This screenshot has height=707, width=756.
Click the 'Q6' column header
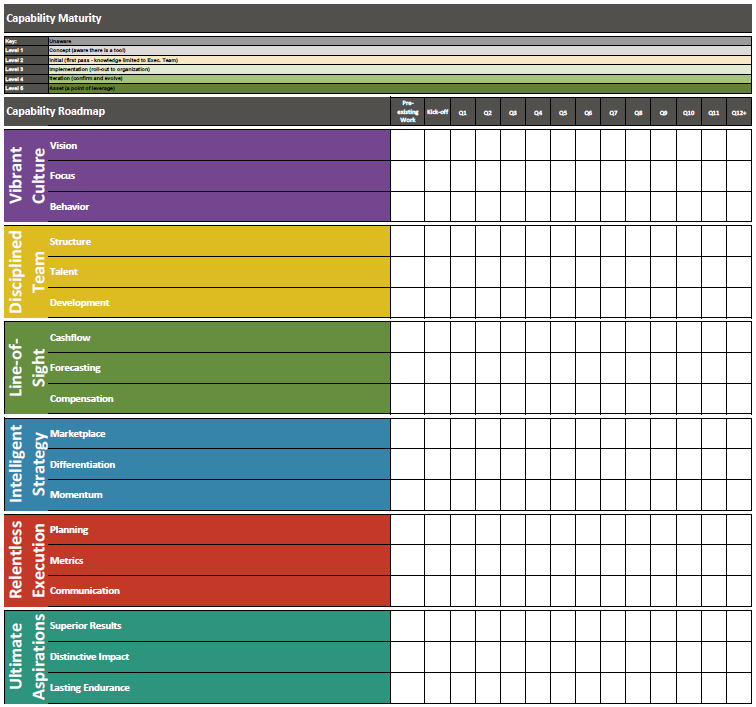click(x=588, y=111)
